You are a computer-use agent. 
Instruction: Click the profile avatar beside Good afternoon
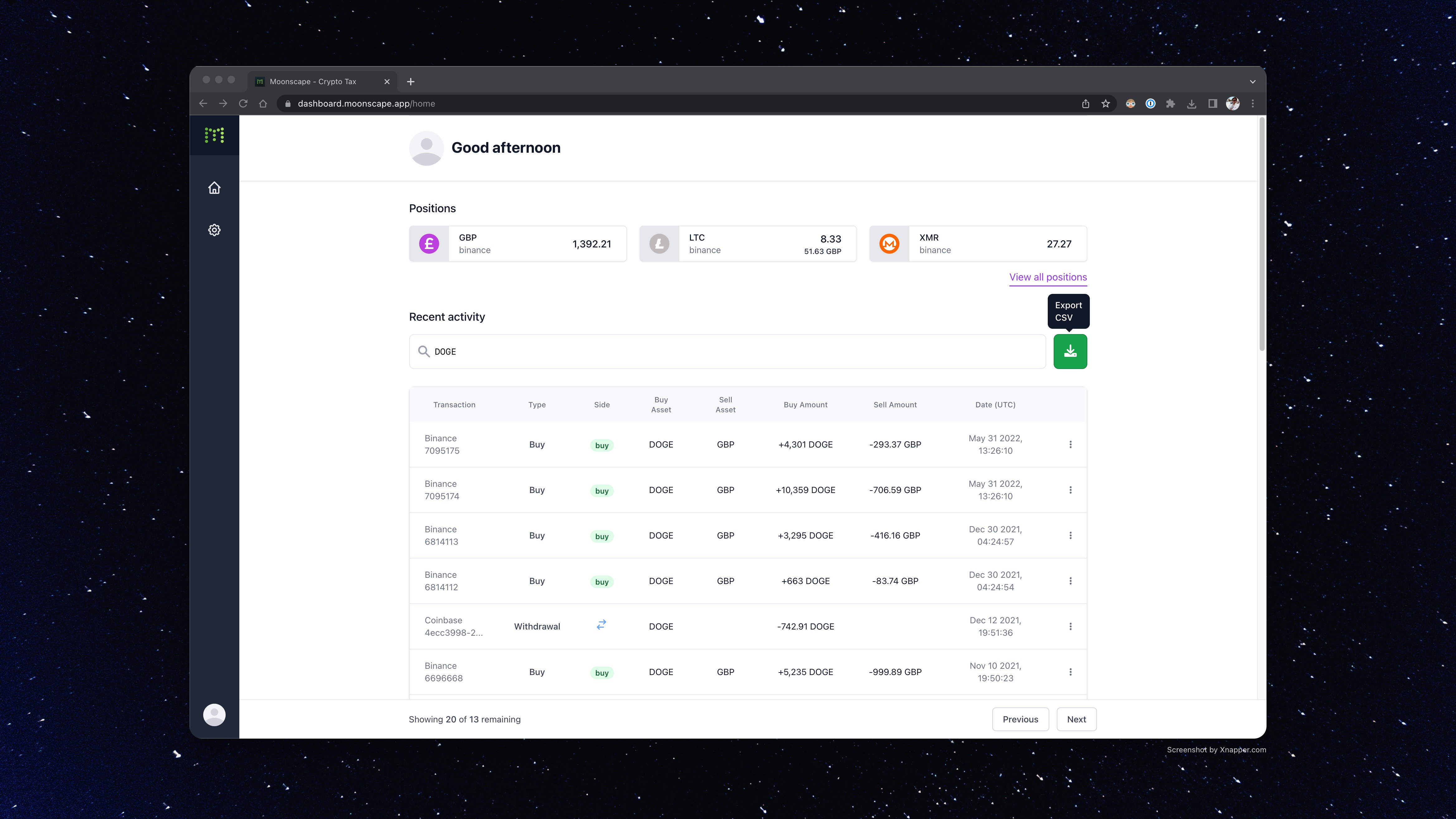click(x=426, y=148)
